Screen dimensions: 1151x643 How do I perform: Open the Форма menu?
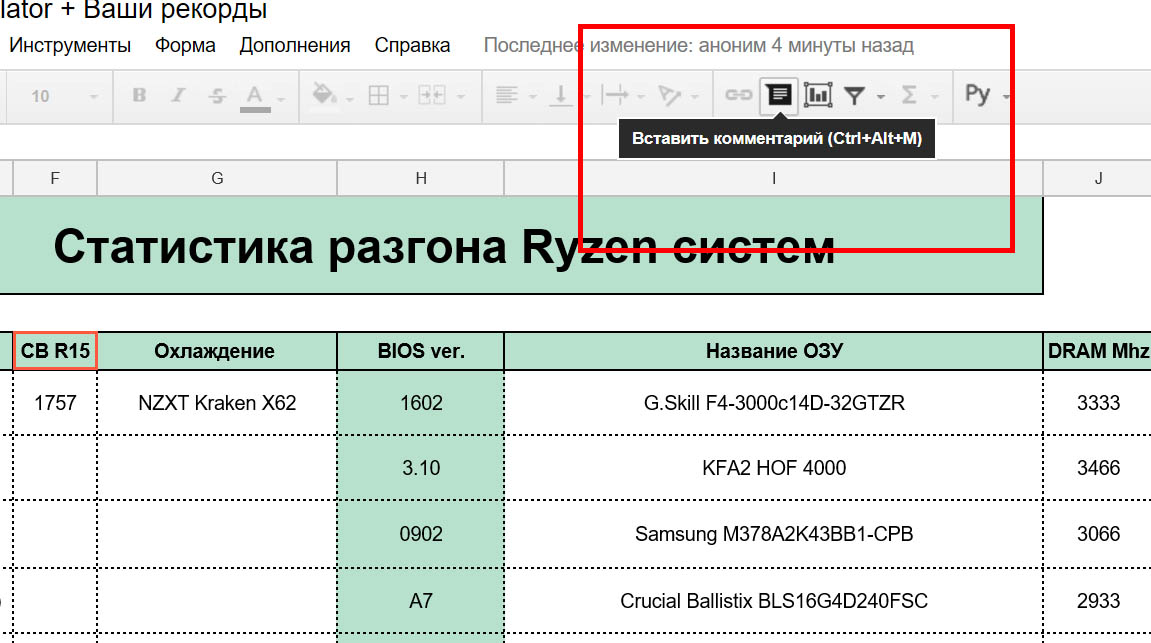185,46
